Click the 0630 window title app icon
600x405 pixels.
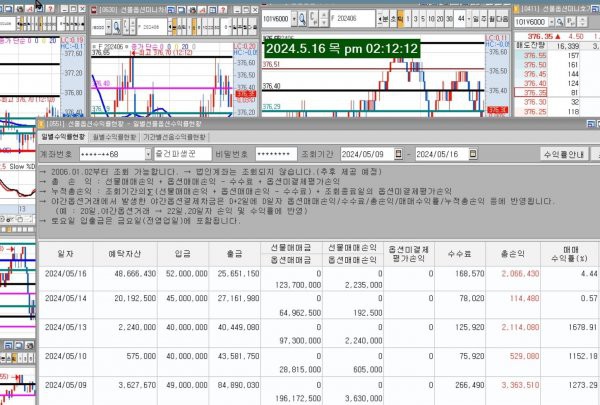94,10
